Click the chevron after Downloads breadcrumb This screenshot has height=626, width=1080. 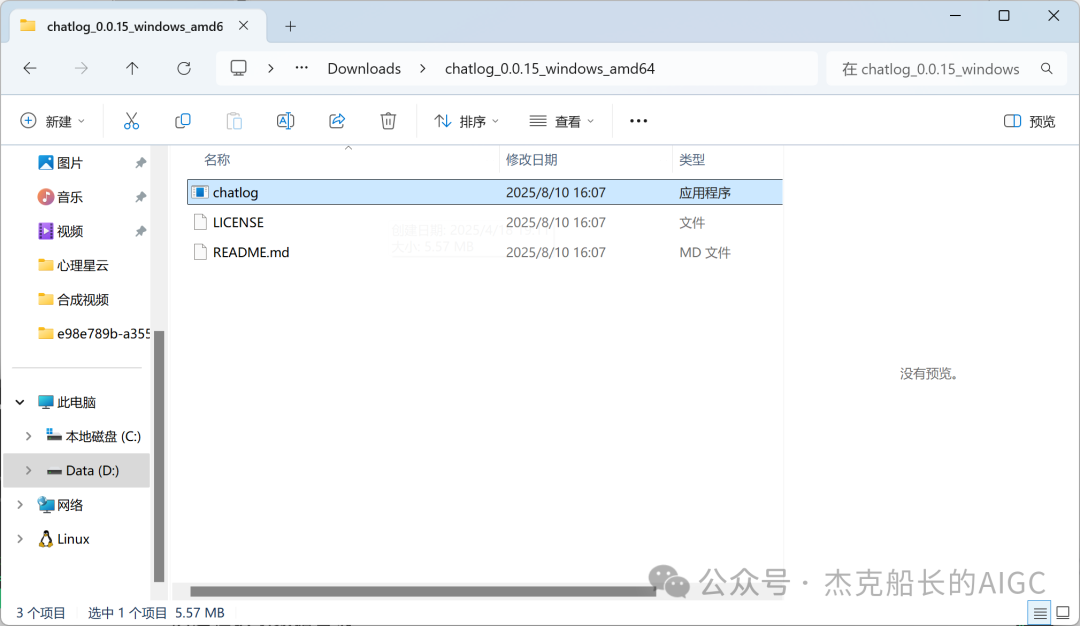click(x=423, y=68)
